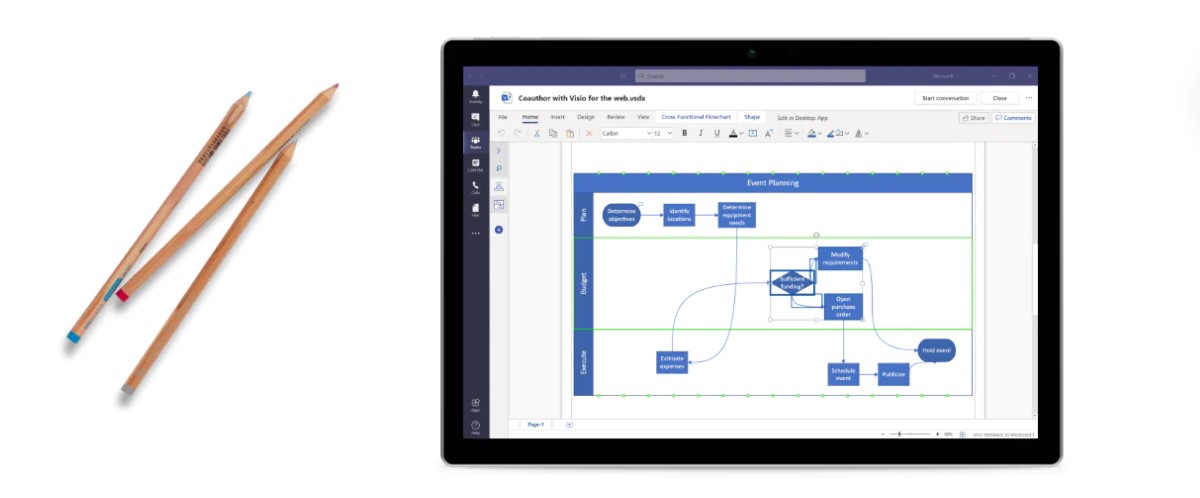This screenshot has width=1200, height=498.
Task: Switch to the Review tab
Action: (x=616, y=117)
